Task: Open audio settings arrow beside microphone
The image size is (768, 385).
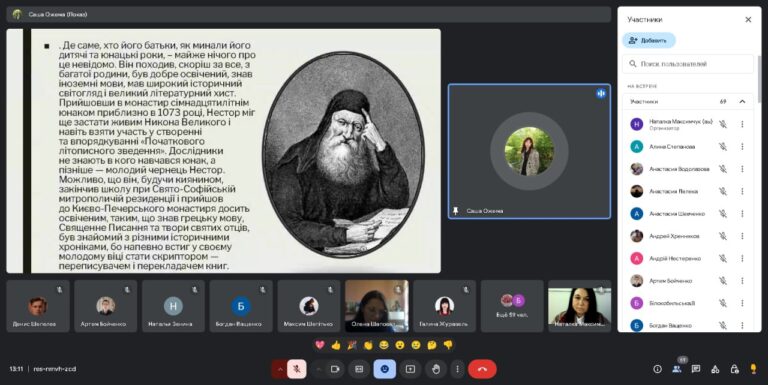Action: [280, 369]
